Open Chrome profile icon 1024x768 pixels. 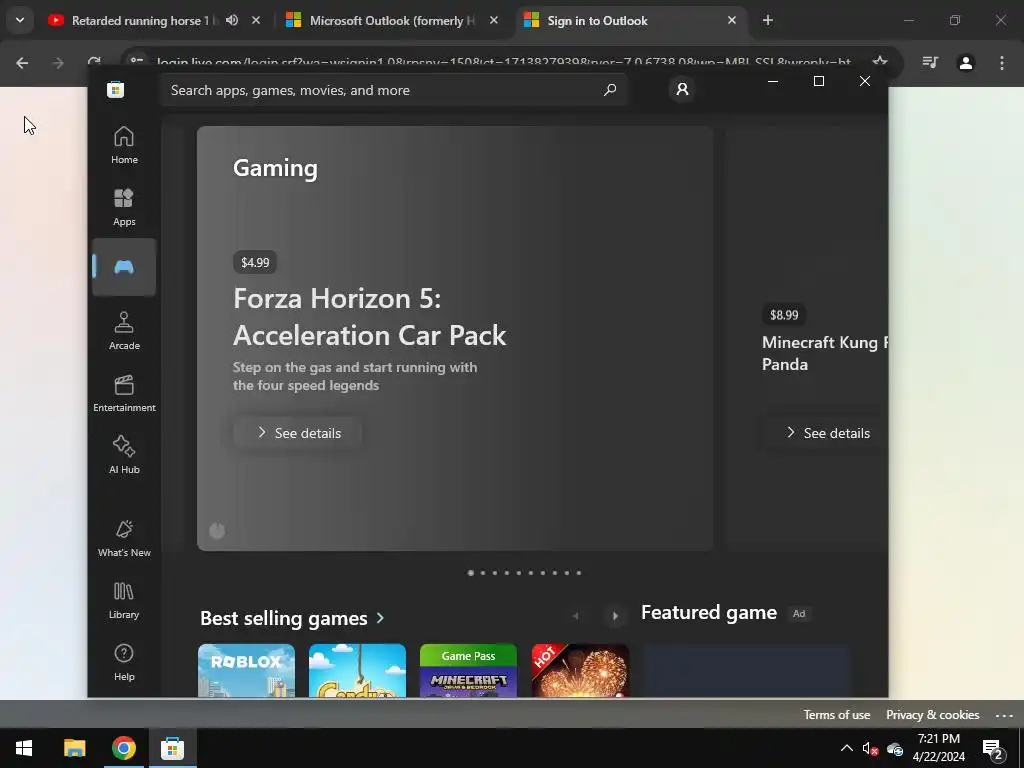click(965, 63)
